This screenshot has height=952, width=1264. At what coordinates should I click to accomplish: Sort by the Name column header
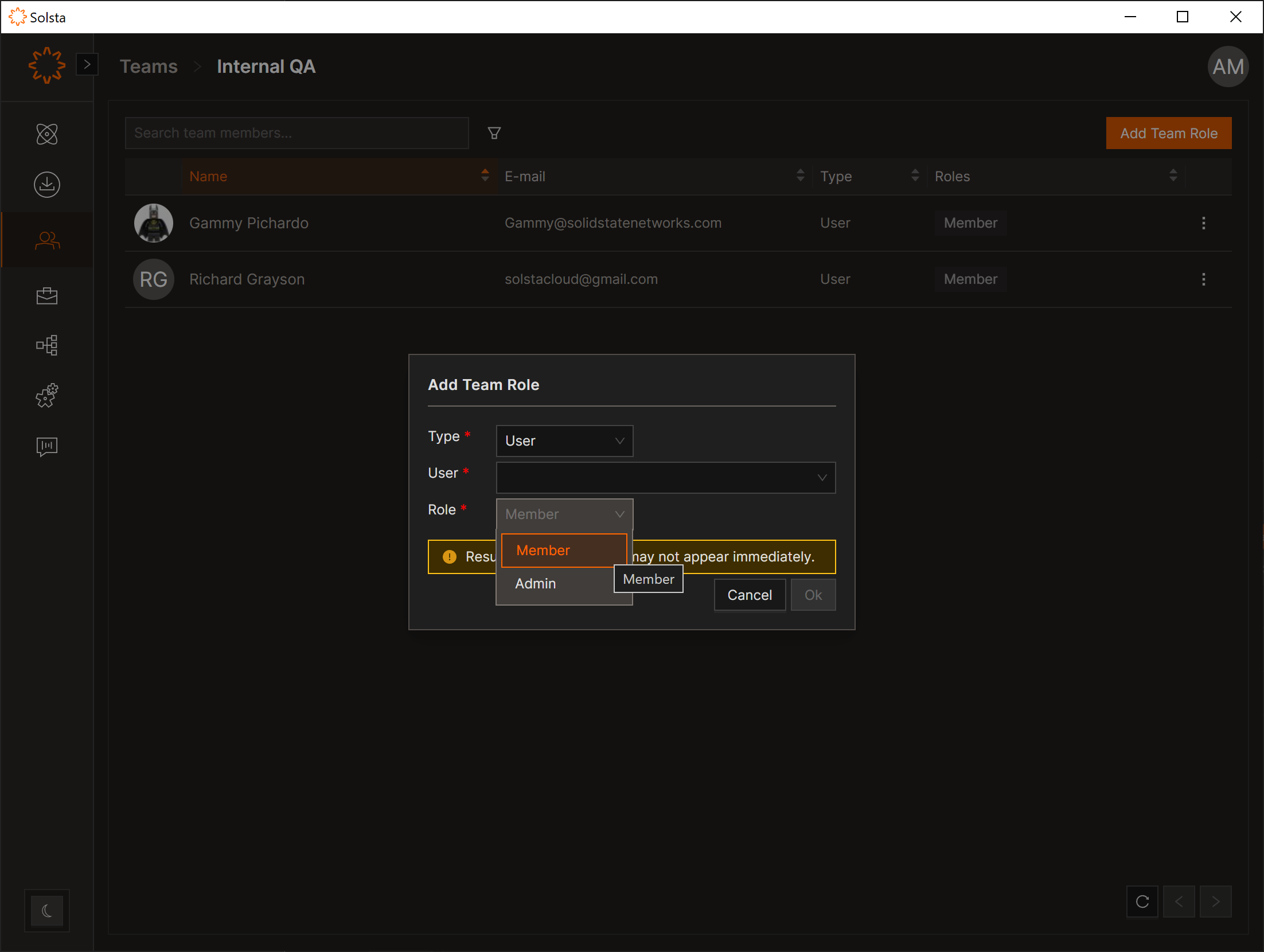(340, 176)
